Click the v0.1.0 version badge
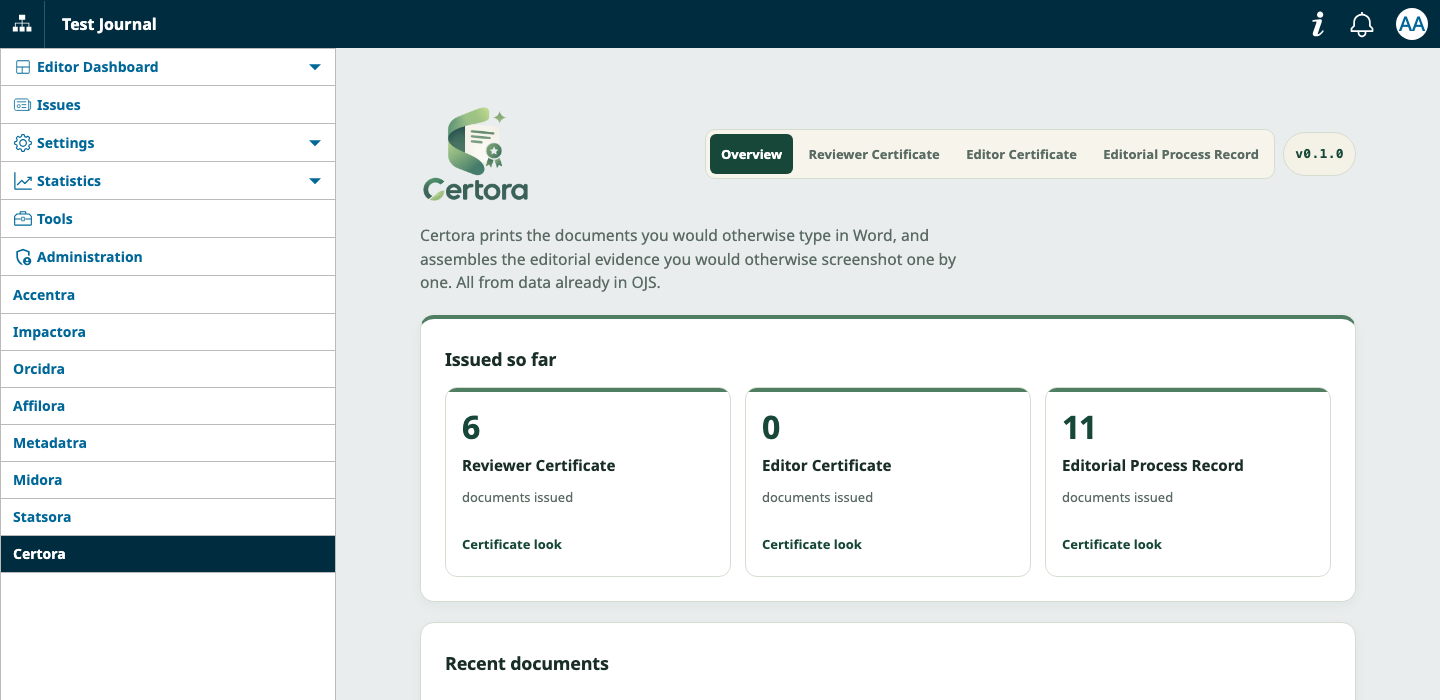The width and height of the screenshot is (1440, 700). point(1319,154)
